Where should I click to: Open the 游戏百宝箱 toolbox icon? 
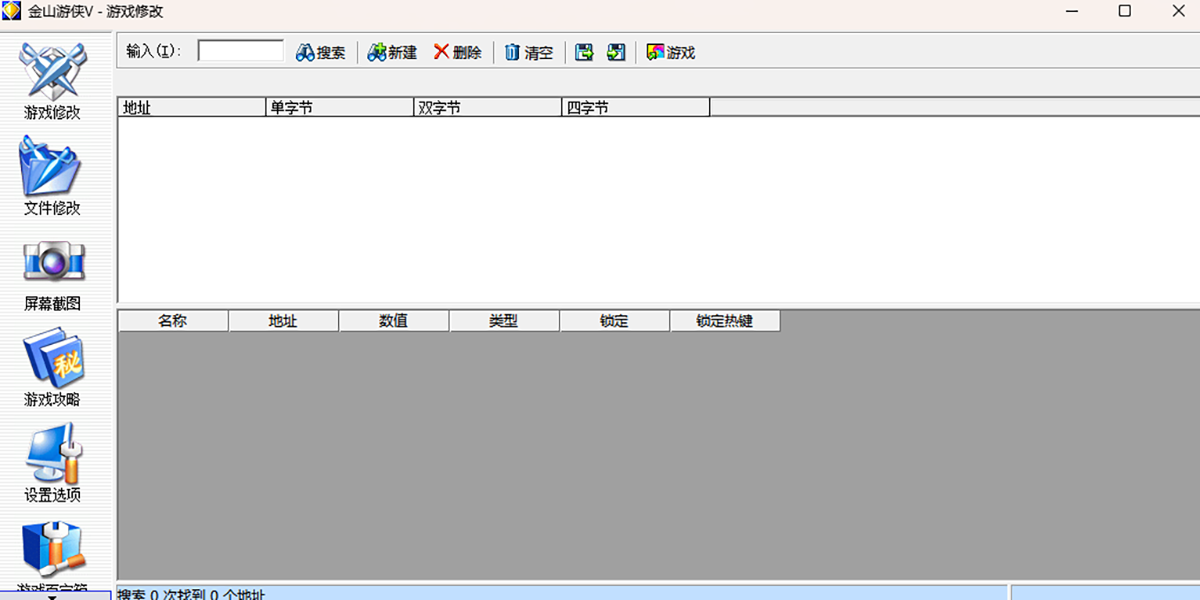coord(52,550)
